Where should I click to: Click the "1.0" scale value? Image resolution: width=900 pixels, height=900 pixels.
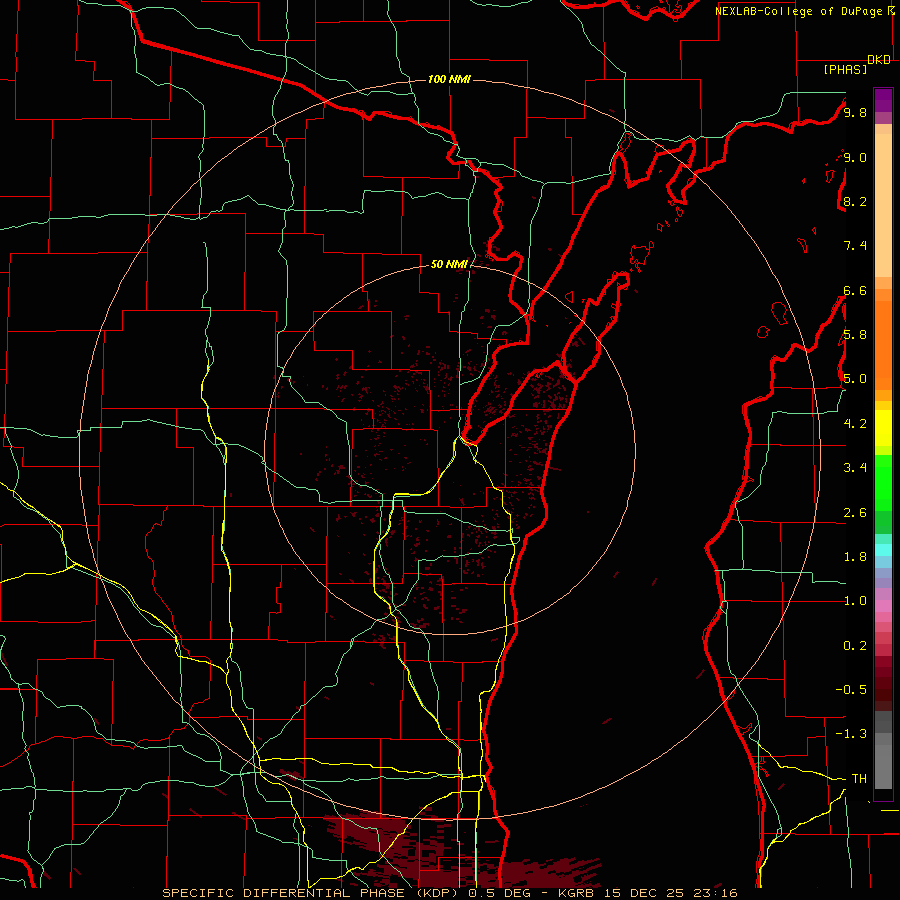point(855,601)
